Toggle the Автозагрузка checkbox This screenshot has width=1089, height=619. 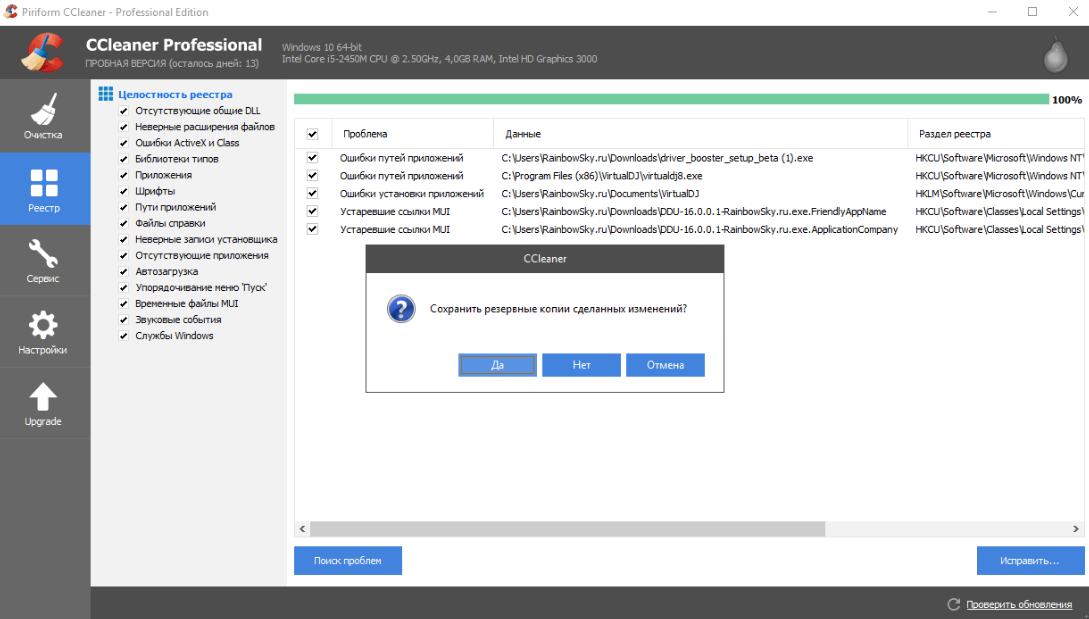[x=124, y=272]
